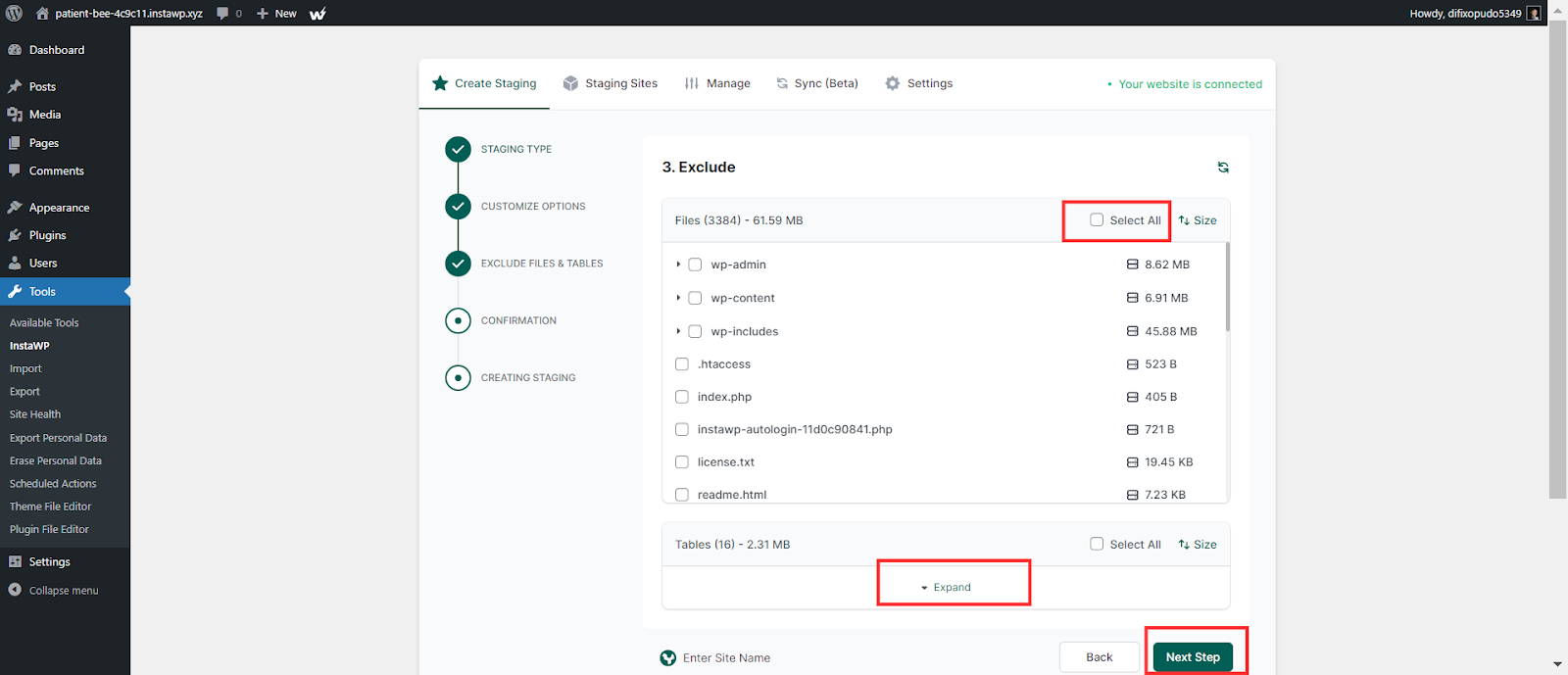Screen dimensions: 1568x675
Task: Sort files by Size
Action: click(x=1198, y=220)
